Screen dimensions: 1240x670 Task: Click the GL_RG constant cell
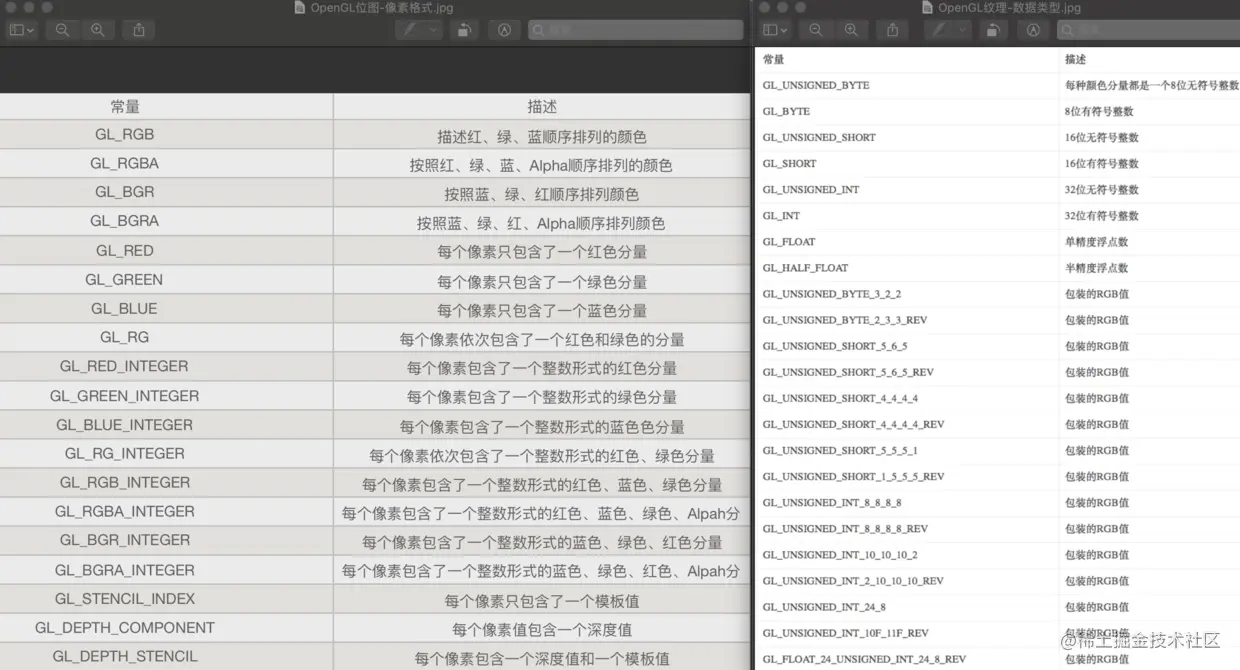pyautogui.click(x=125, y=338)
